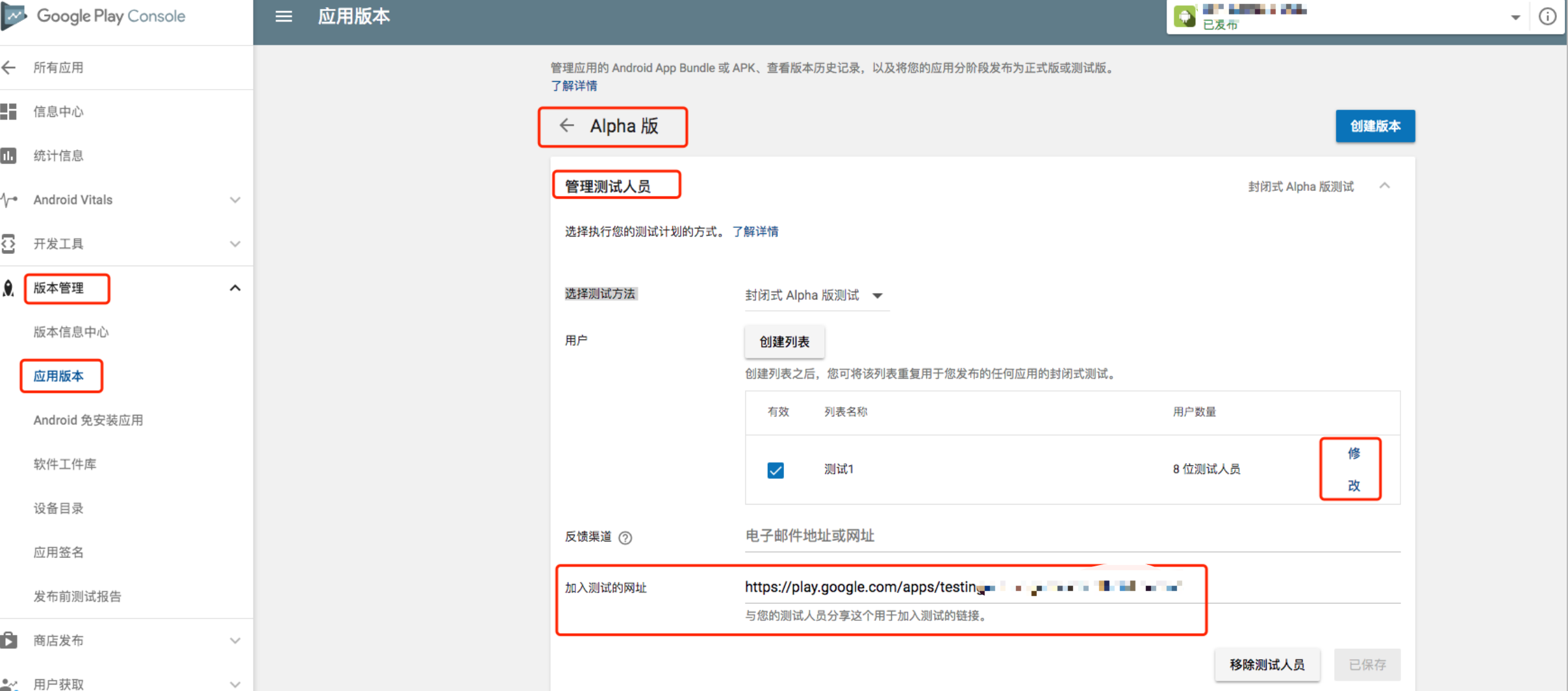This screenshot has height=691, width=1568.
Task: Click the 创建版本 button
Action: click(x=1374, y=126)
